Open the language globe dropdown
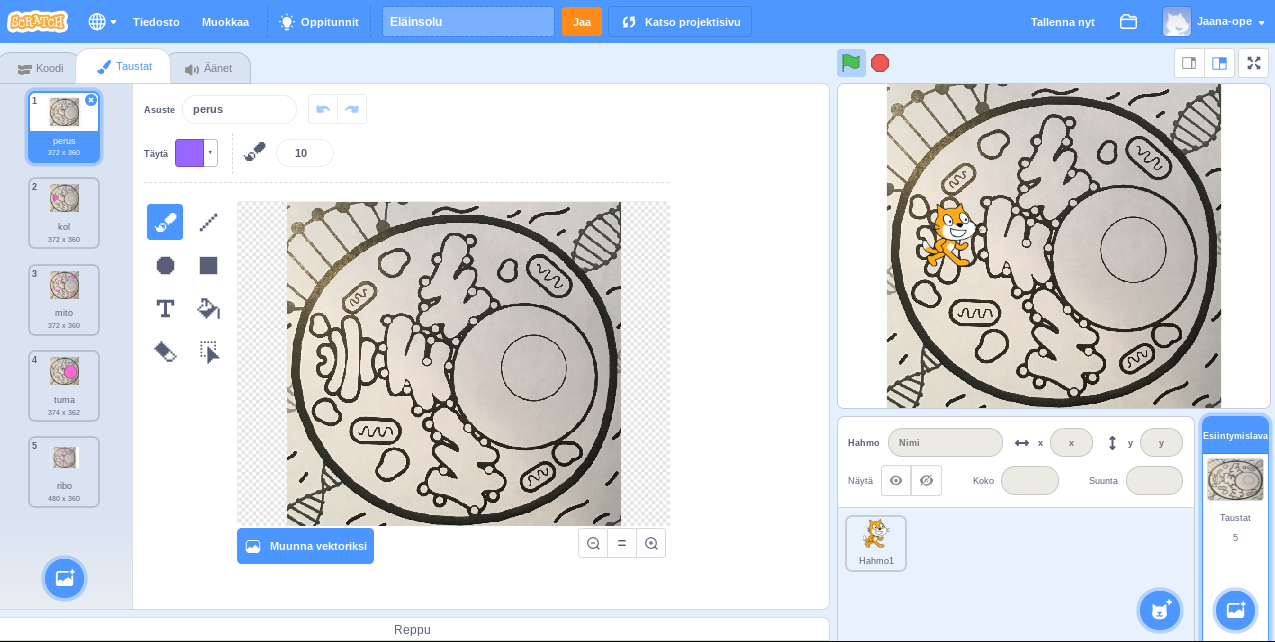 [x=102, y=21]
